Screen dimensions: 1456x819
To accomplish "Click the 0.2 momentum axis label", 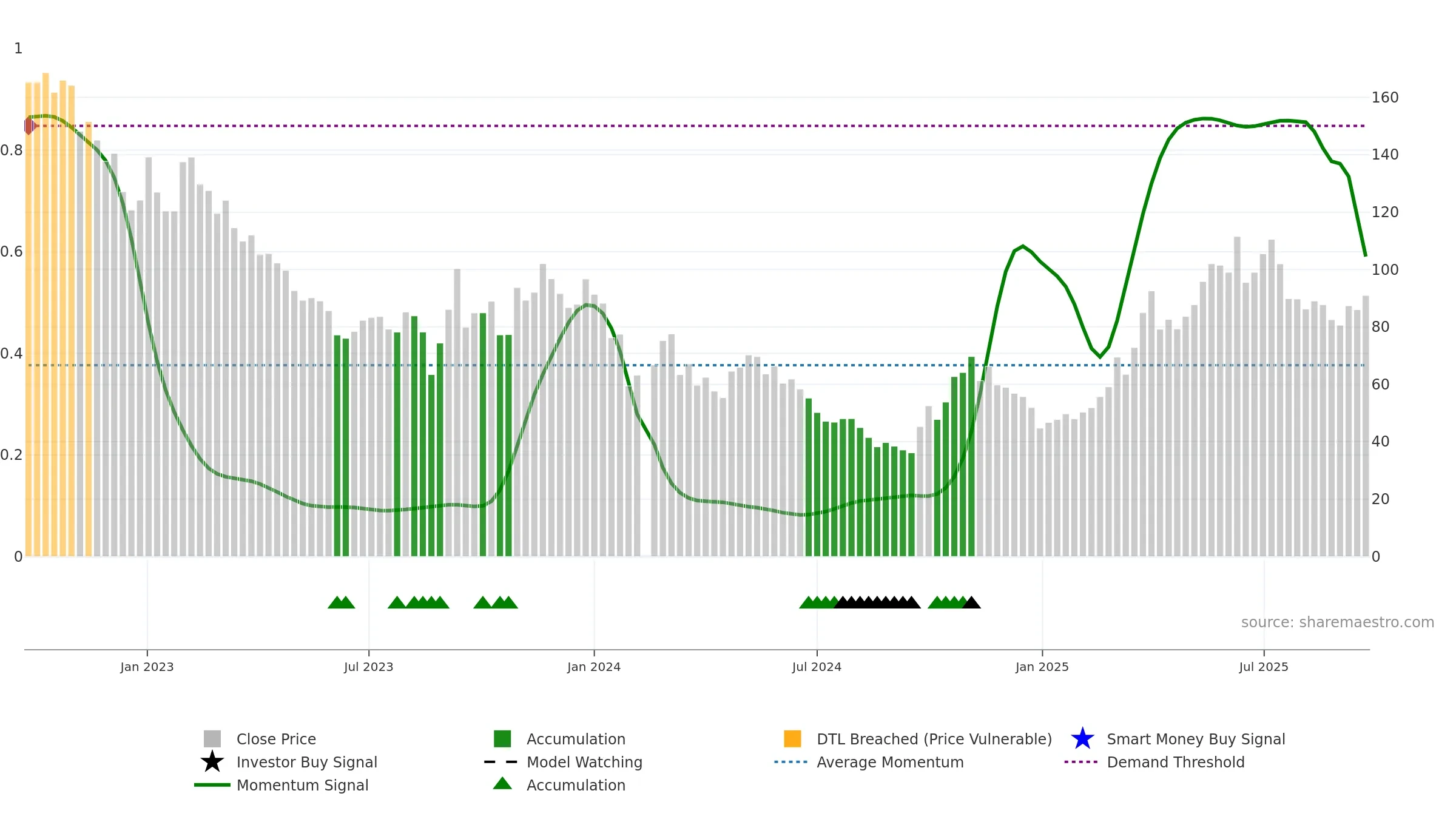I will tap(12, 455).
